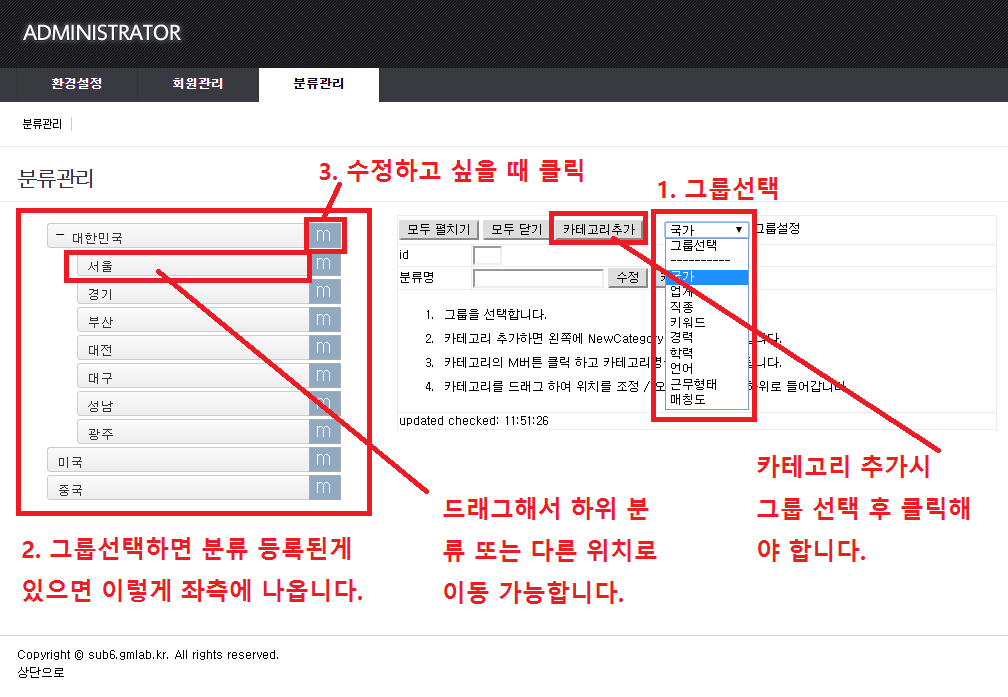Select 근무형태 option in the dropdown list

693,384
